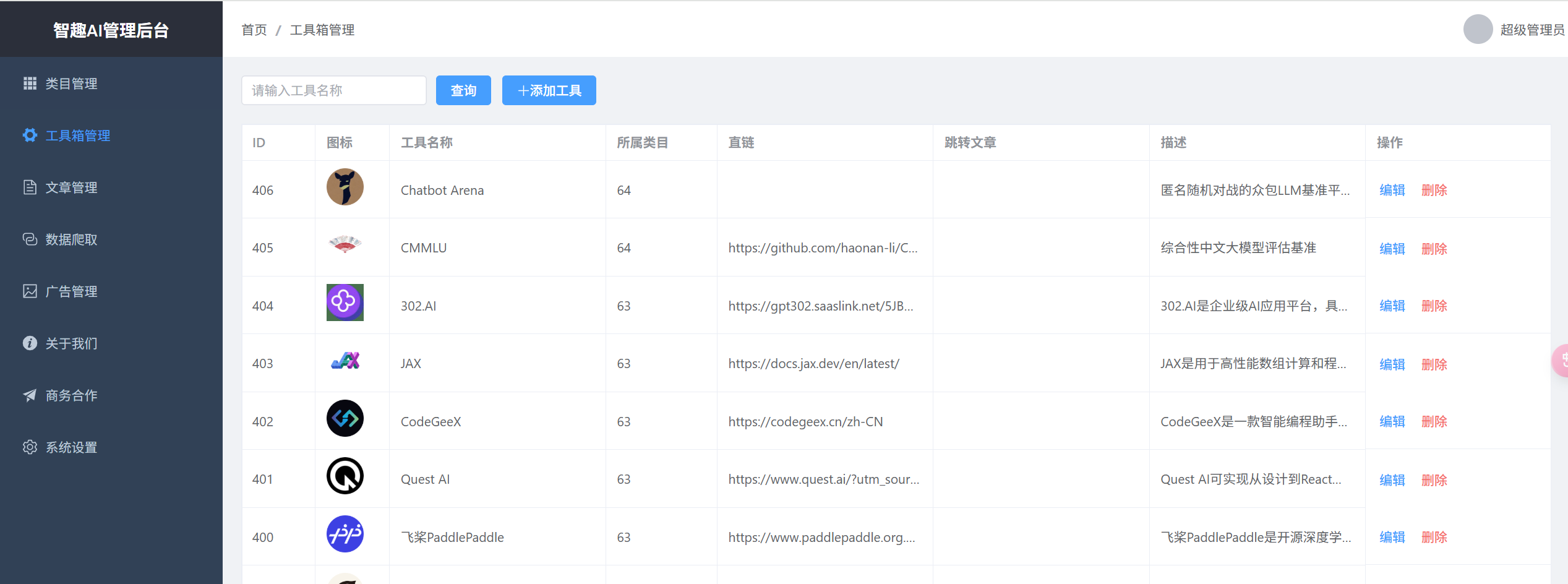
Task: Click the 文章管理 document icon
Action: coord(30,187)
